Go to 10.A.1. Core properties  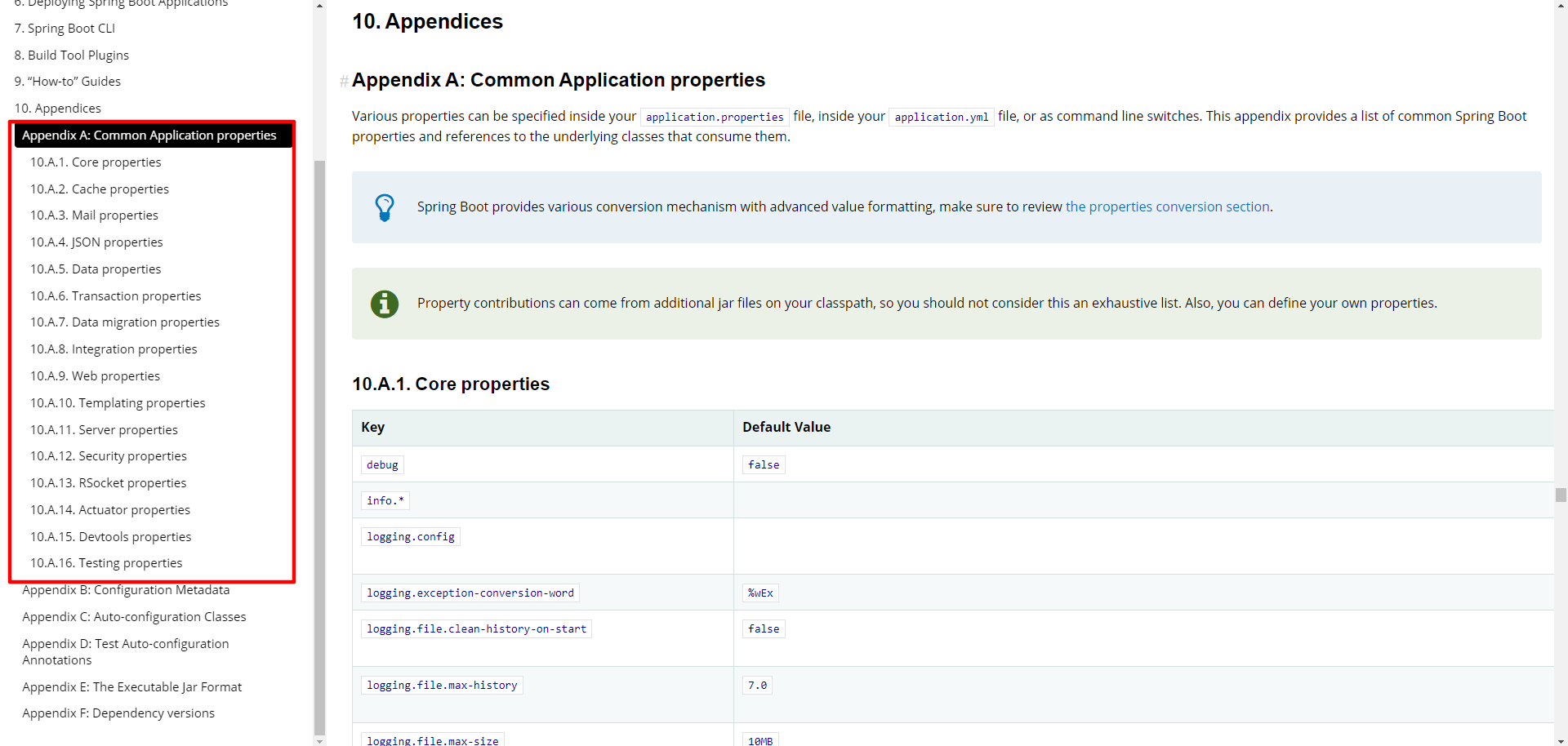96,162
